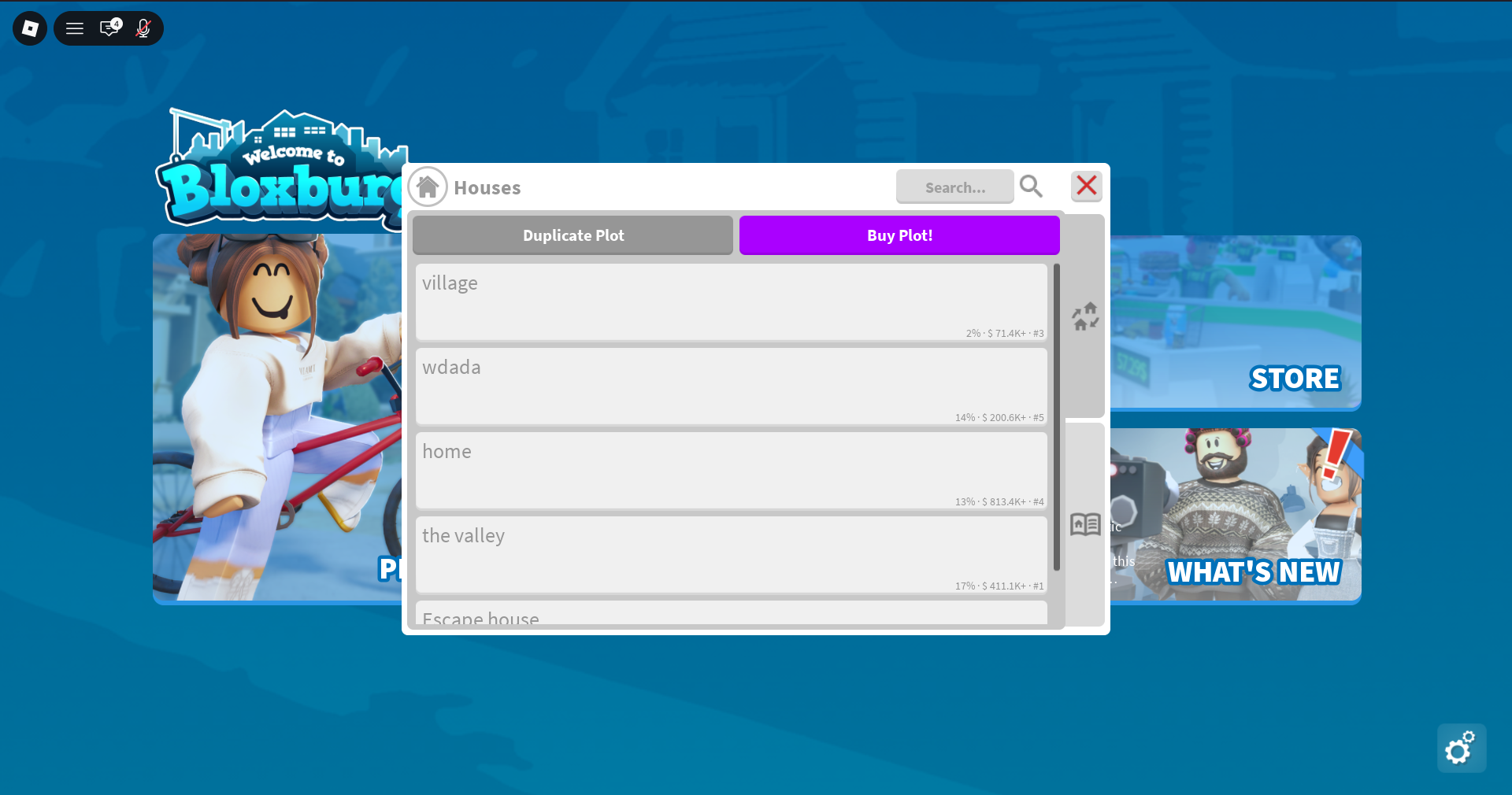Viewport: 1512px width, 795px height.
Task: Select 'the valley' house entry
Action: tap(732, 555)
